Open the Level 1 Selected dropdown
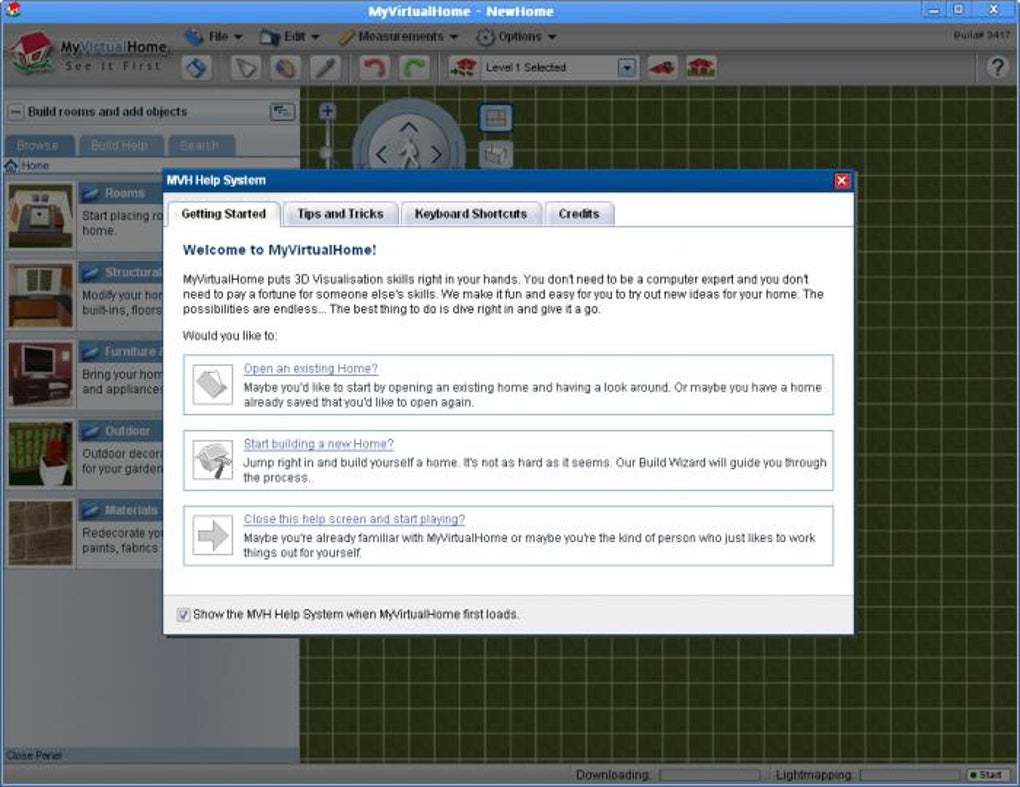Screen dimensions: 1020x787 pos(627,68)
